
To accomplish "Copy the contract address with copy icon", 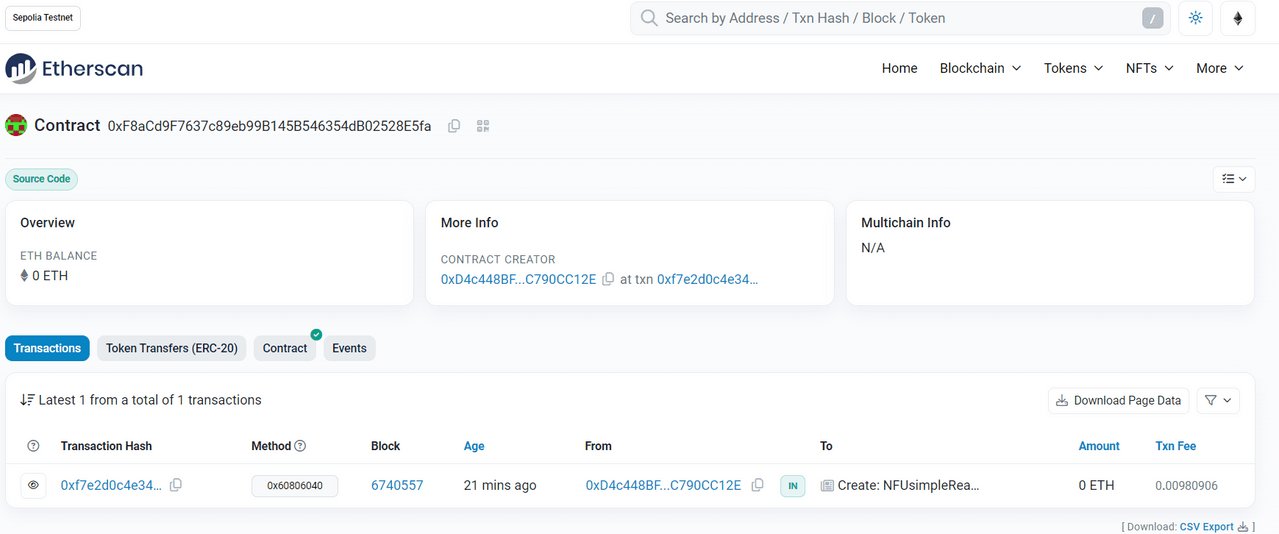I will pyautogui.click(x=454, y=126).
